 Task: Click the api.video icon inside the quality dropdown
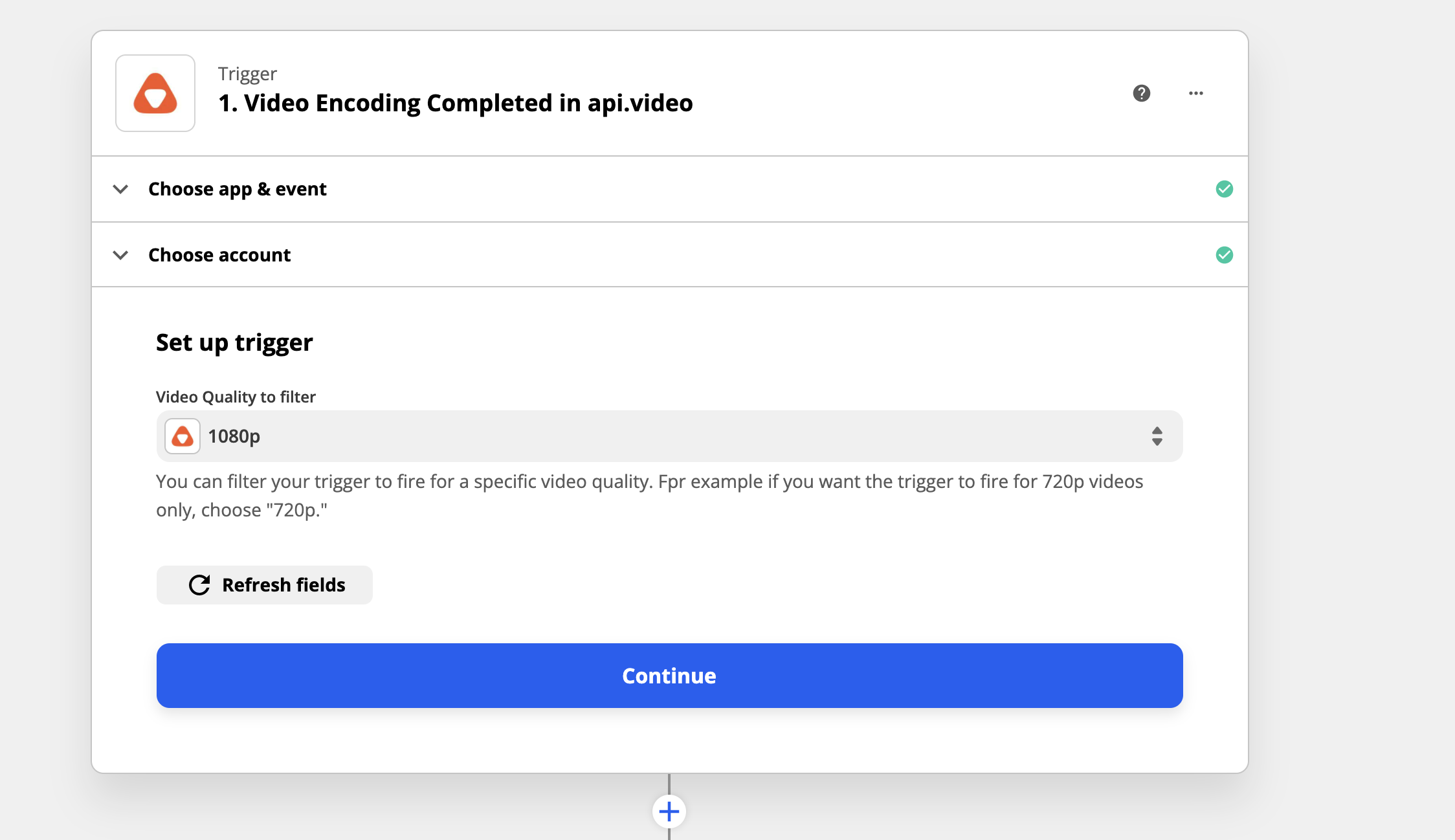pos(182,436)
